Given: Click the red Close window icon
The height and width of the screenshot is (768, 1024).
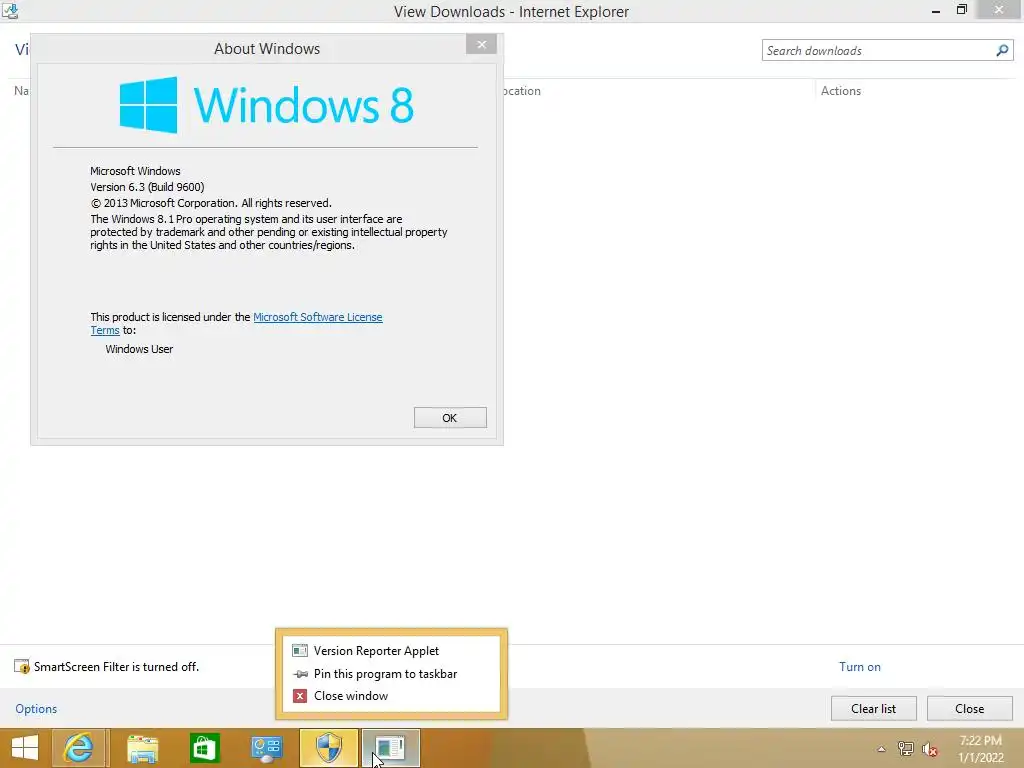Looking at the screenshot, I should (300, 696).
